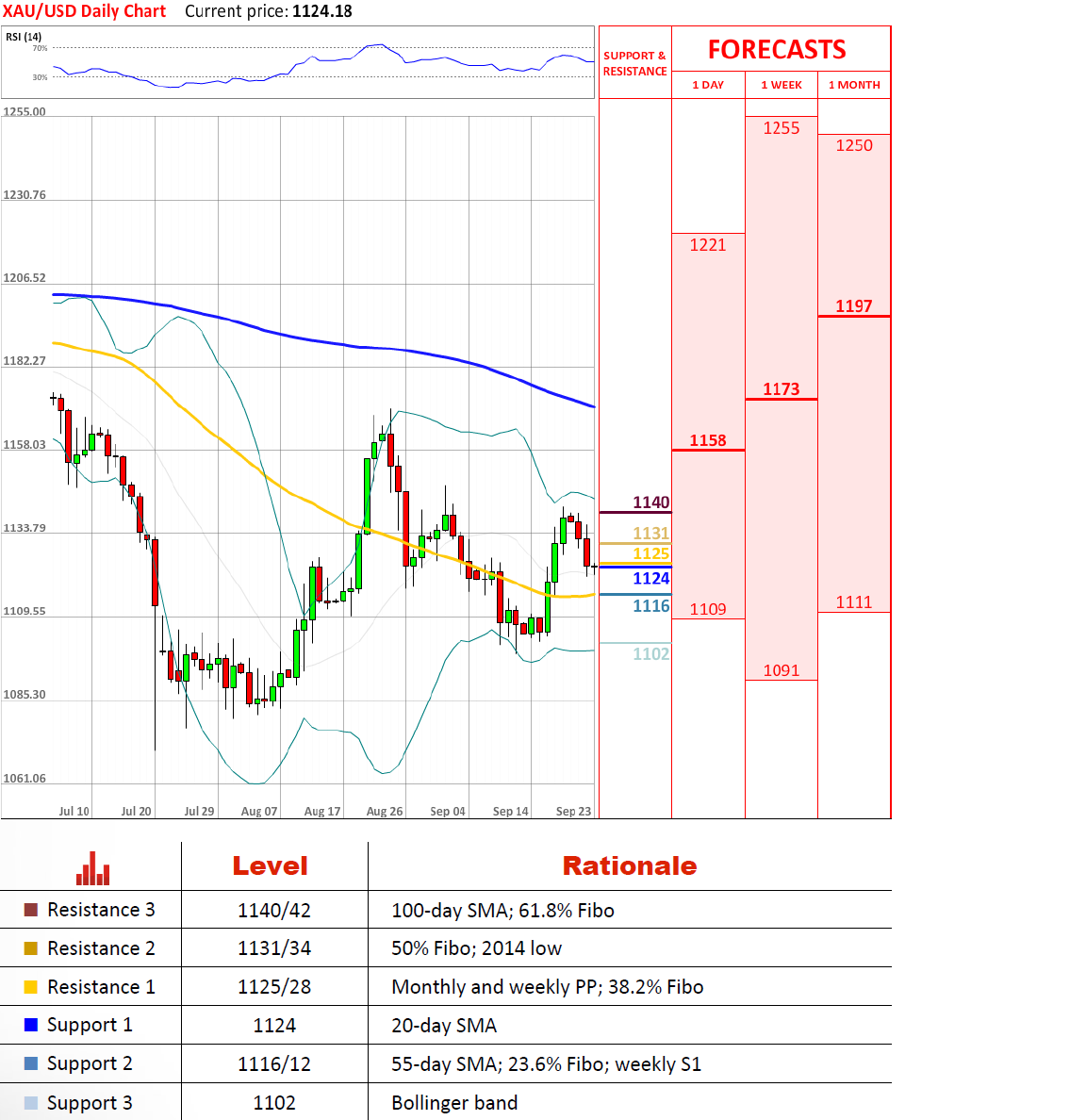Click the Support 3 level value 1102
Image resolution: width=1086 pixels, height=1120 pixels.
click(x=274, y=1103)
